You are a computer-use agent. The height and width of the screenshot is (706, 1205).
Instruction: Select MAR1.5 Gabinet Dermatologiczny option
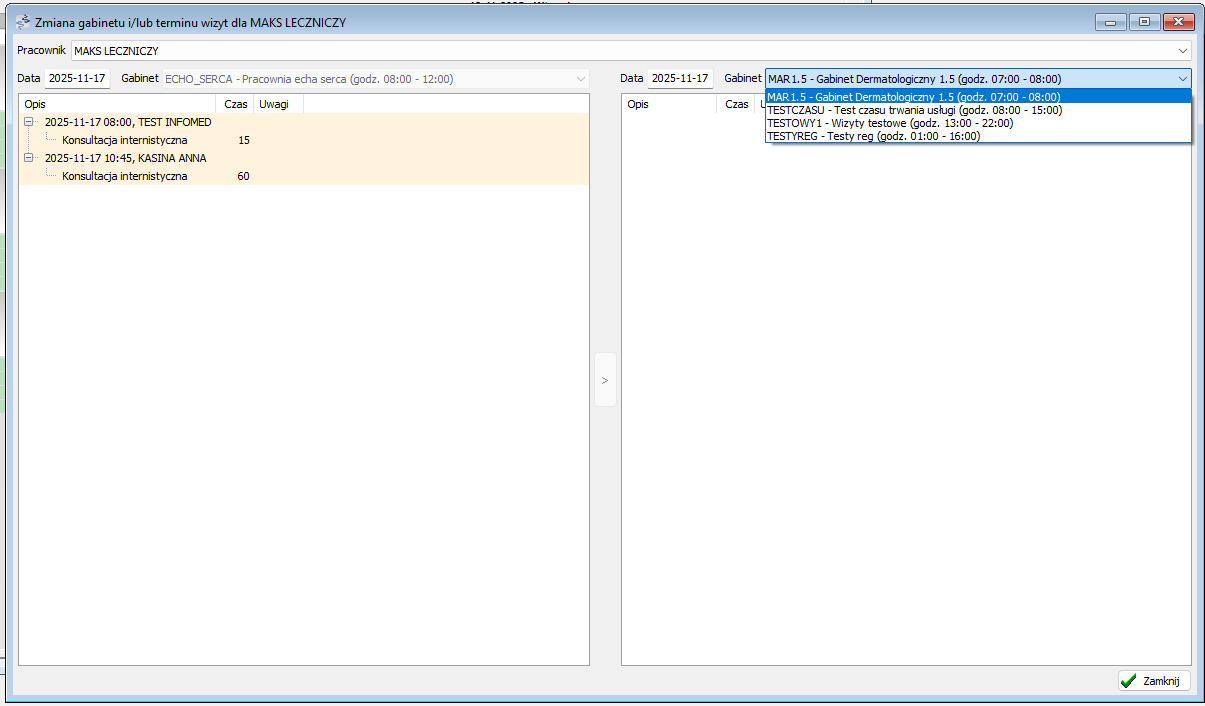(913, 97)
